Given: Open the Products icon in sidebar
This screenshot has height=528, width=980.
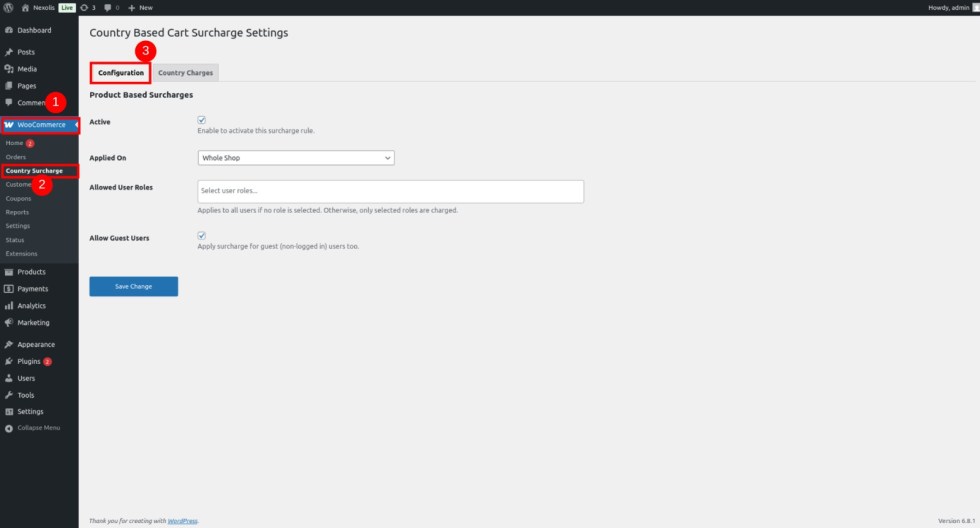Looking at the screenshot, I should [x=9, y=272].
